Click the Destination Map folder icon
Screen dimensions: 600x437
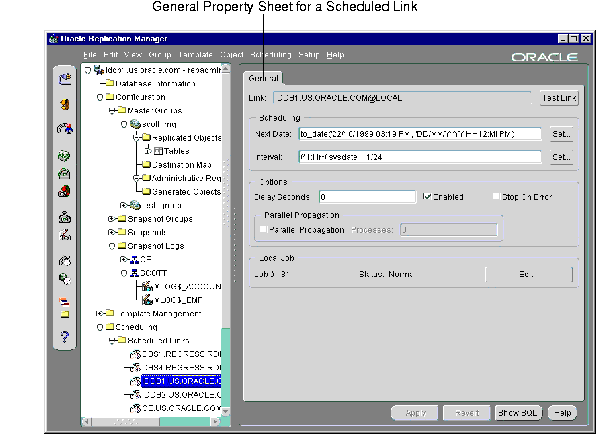(145, 164)
